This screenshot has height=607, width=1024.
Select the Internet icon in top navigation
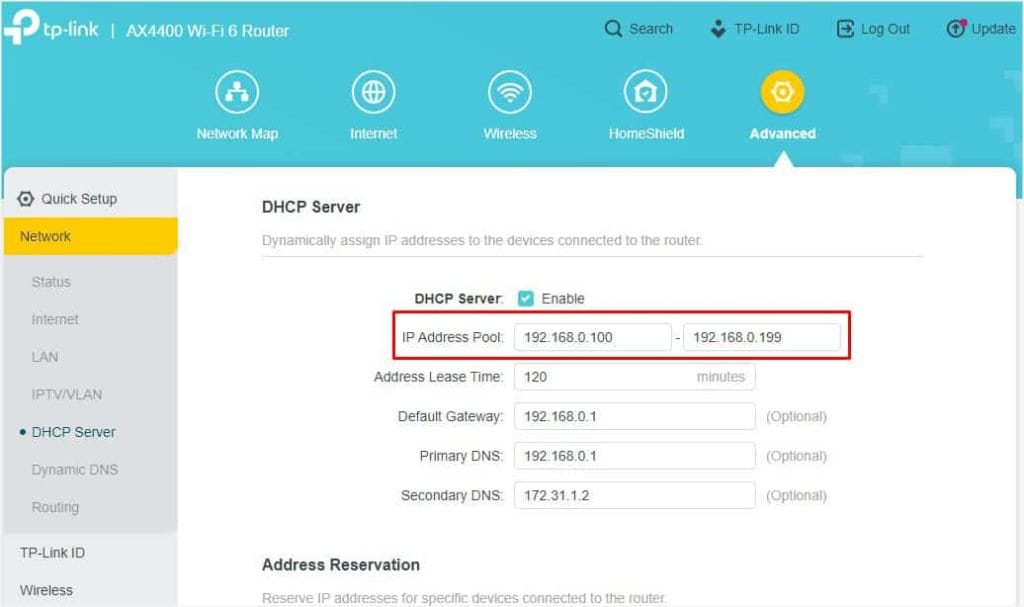373,104
